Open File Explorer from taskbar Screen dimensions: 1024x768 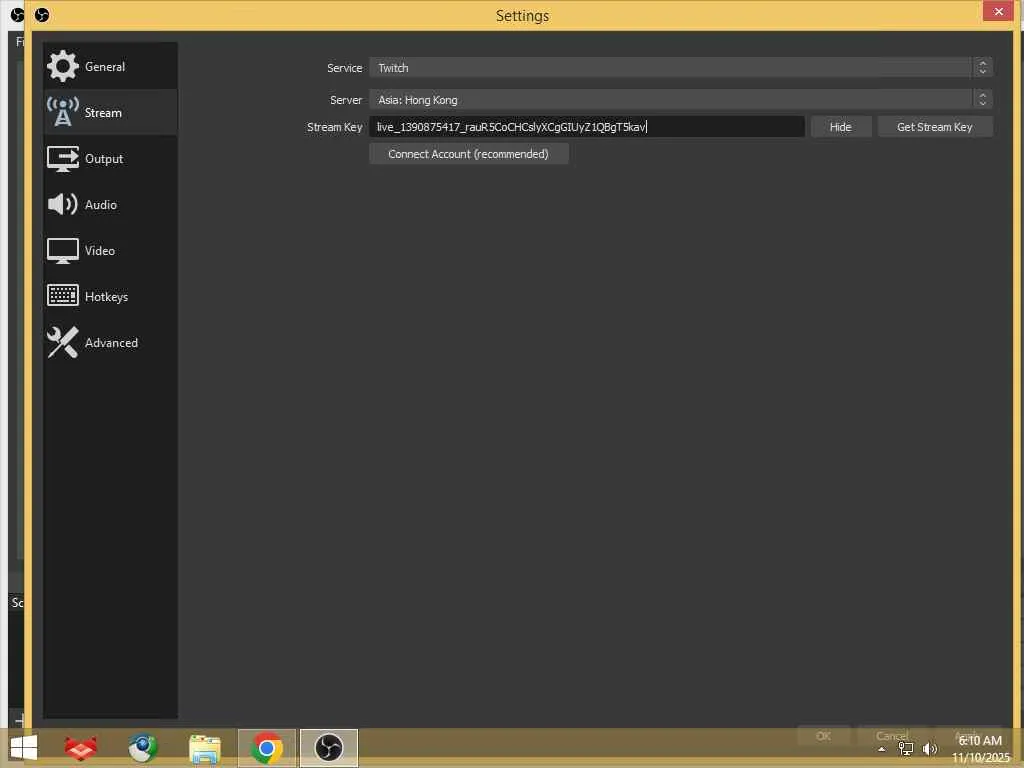pos(204,748)
